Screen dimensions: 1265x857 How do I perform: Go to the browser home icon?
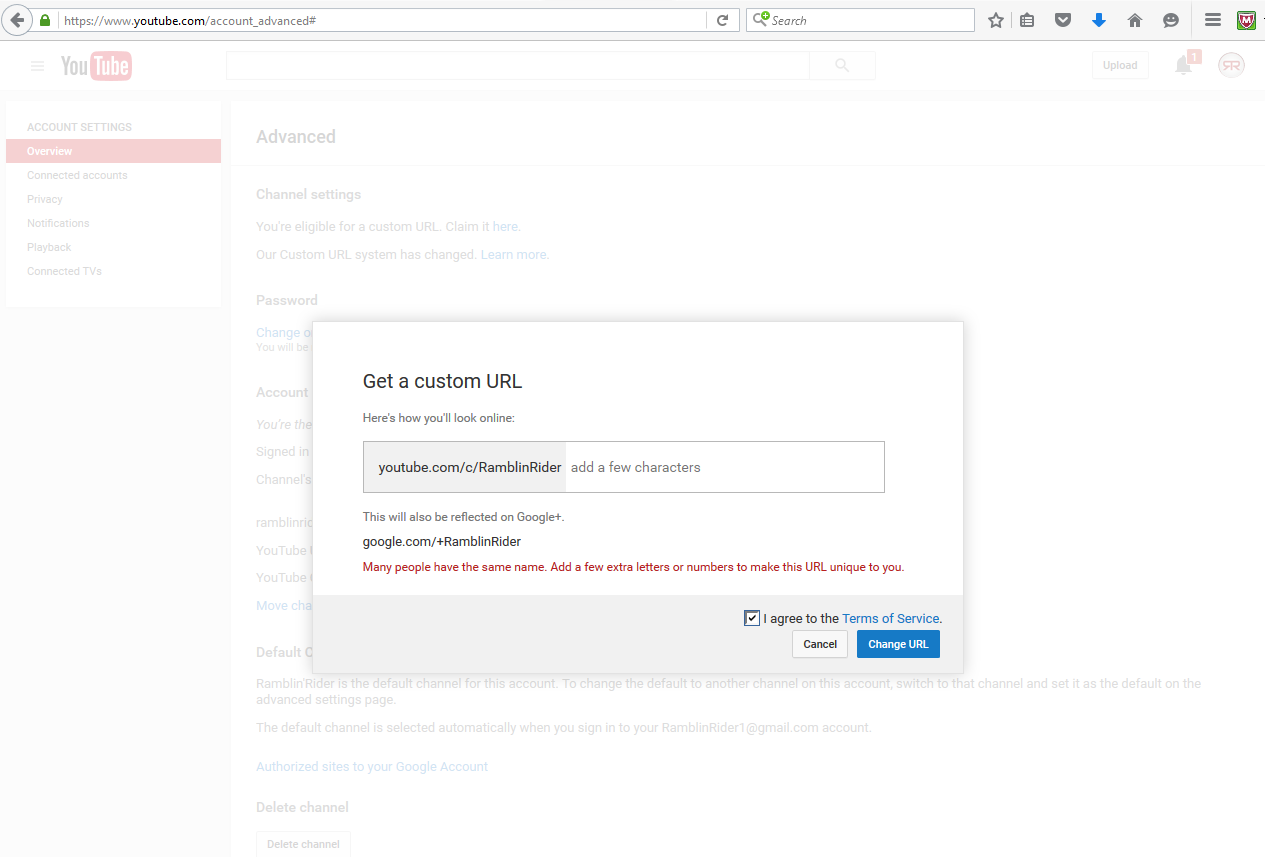[x=1135, y=20]
